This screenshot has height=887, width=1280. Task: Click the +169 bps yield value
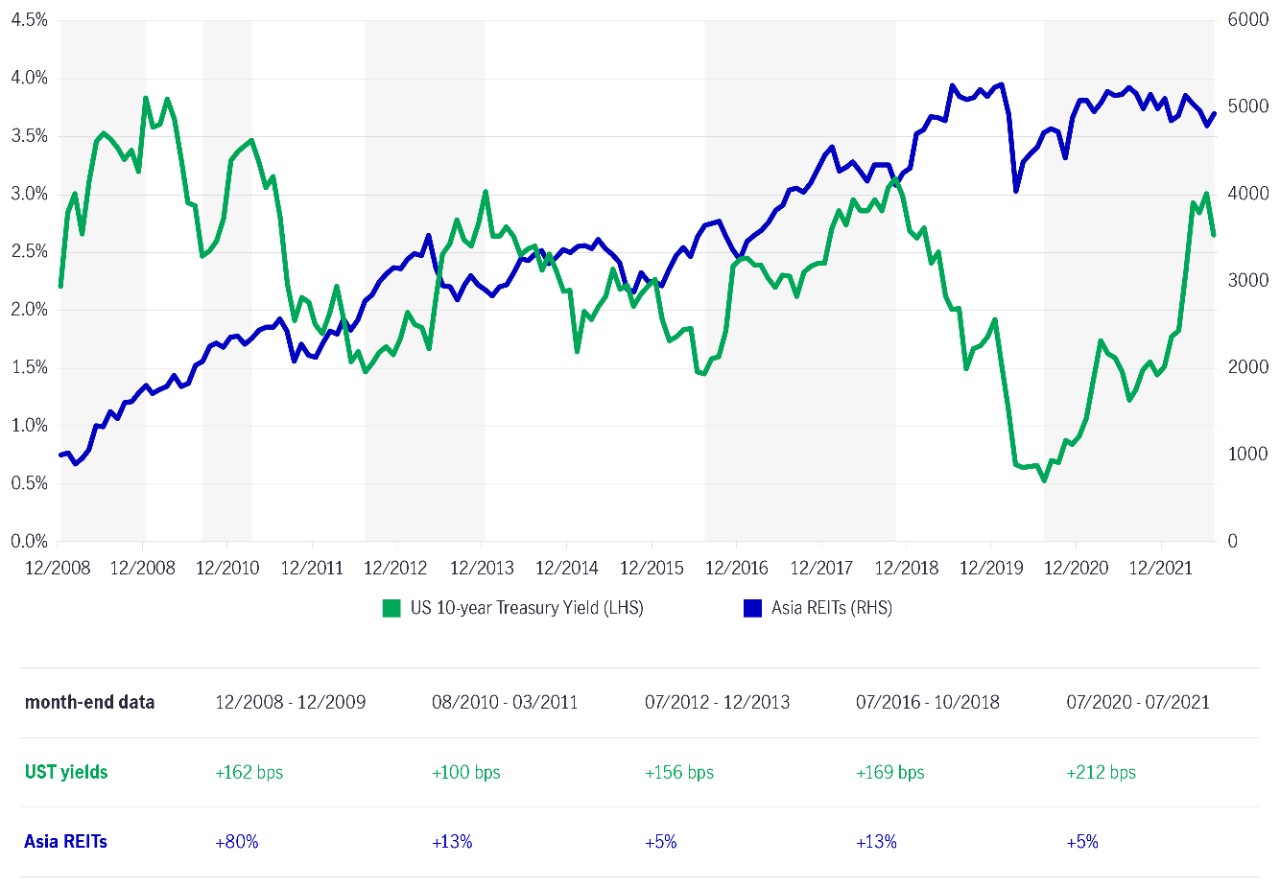pos(890,772)
